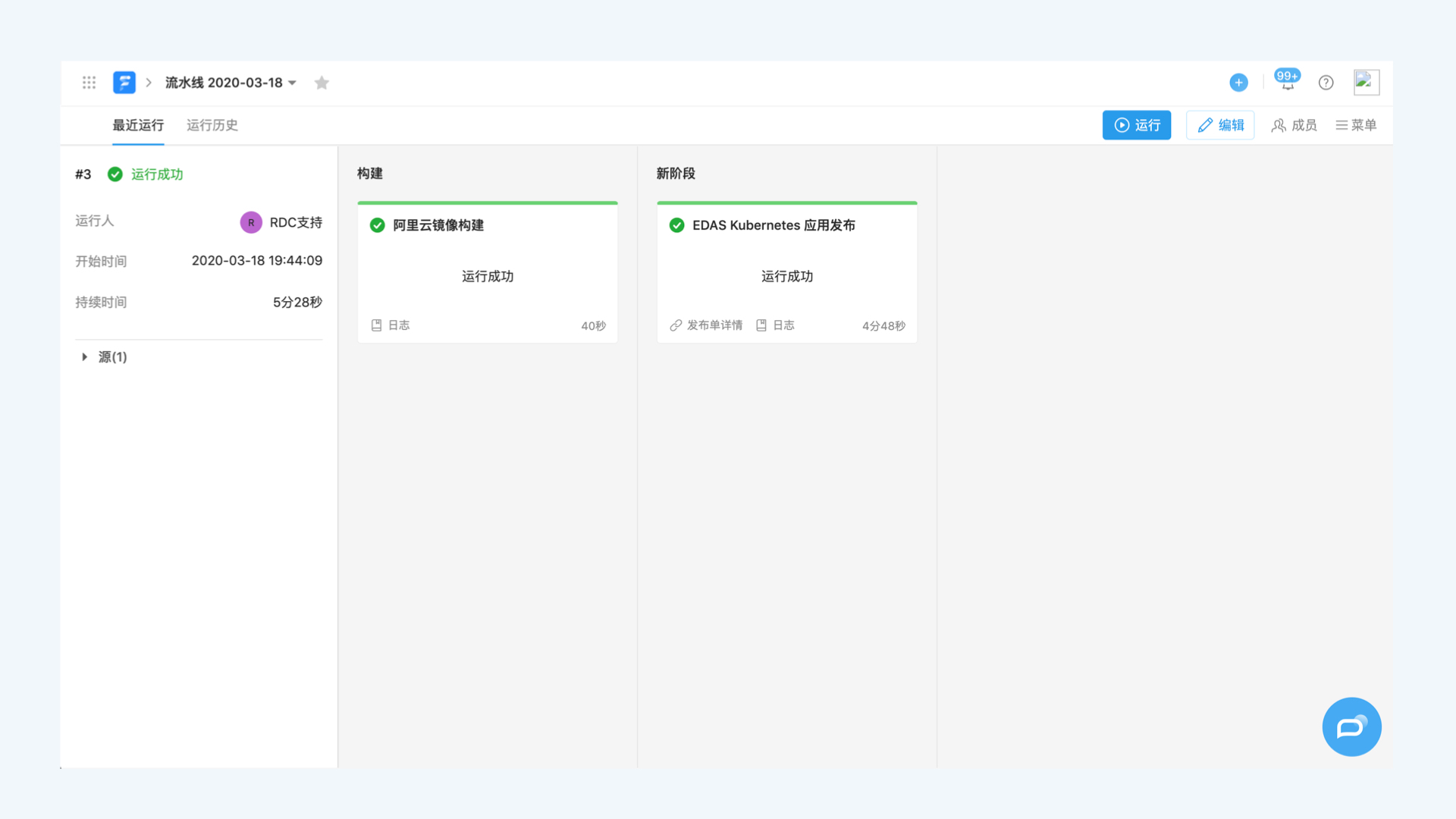Click start time 2020-03-18 19:44:09
This screenshot has width=1456, height=819.
tap(257, 261)
